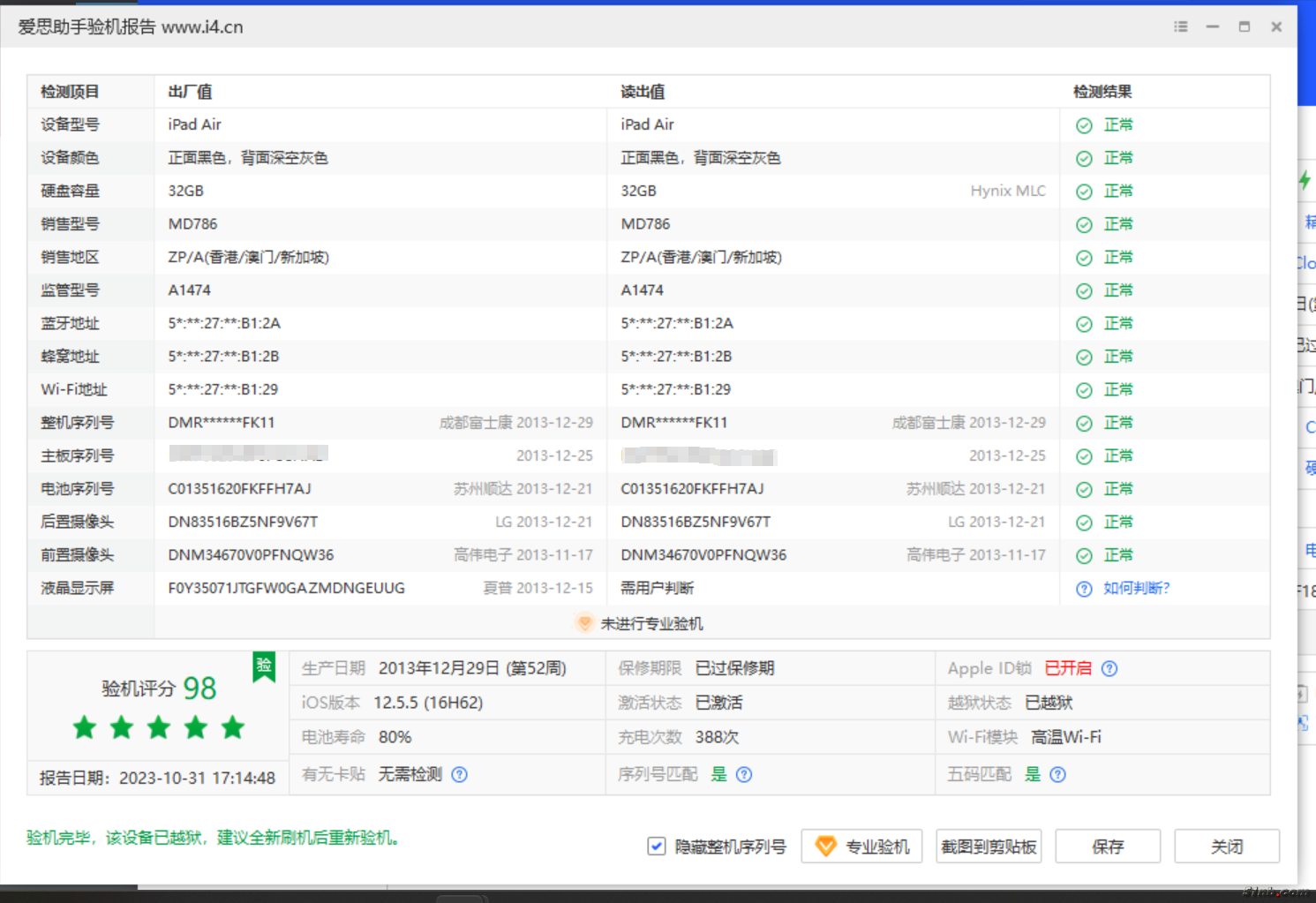Click factory value DMR******FK11 device serial
1316x903 pixels.
222,423
